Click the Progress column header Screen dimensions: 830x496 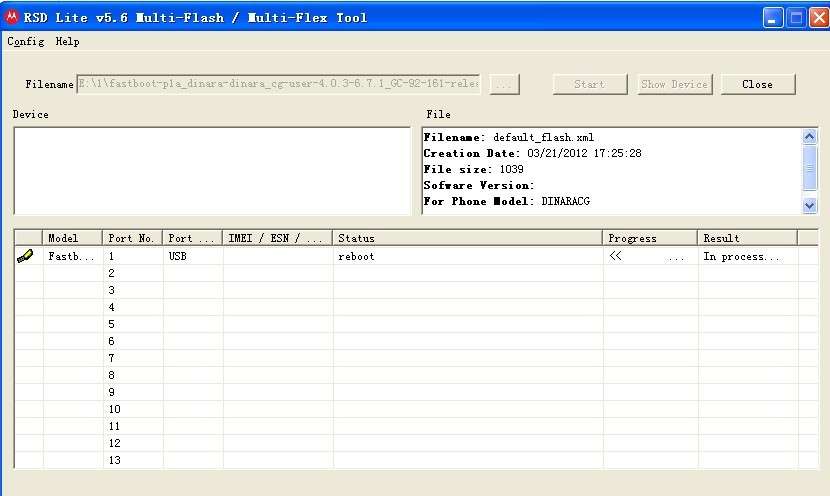649,238
